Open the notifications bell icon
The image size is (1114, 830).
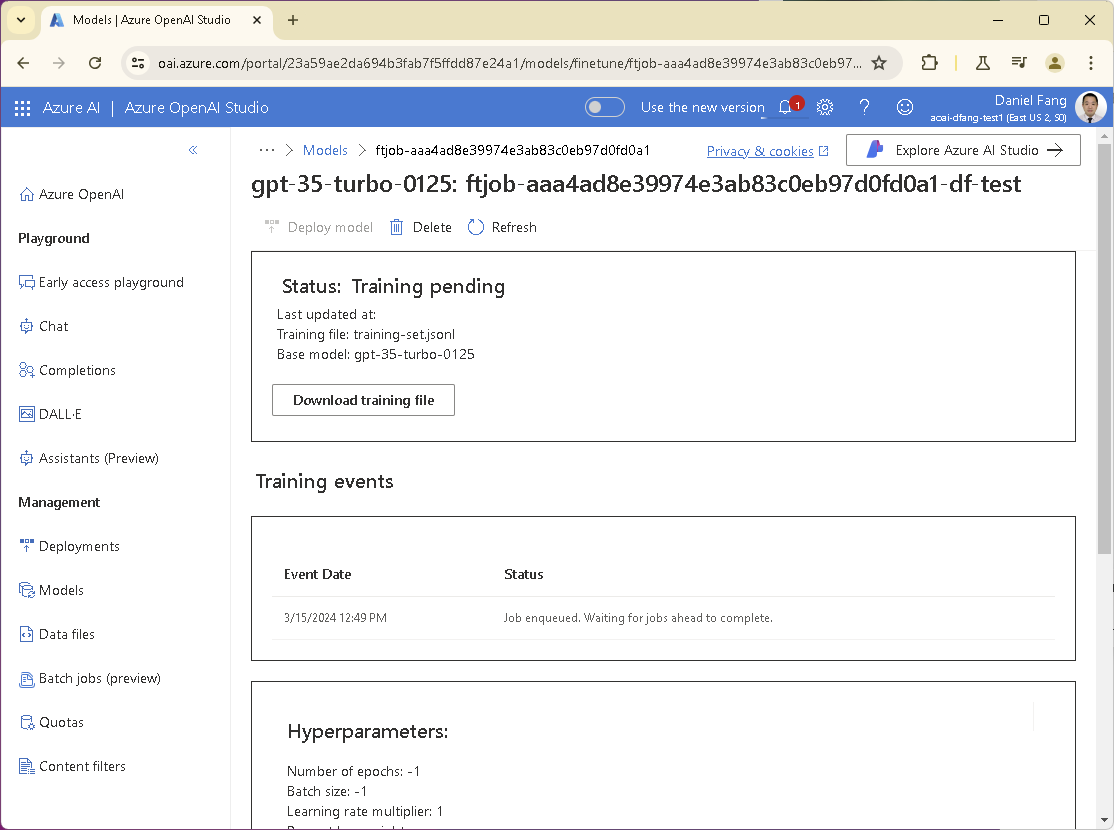786,107
